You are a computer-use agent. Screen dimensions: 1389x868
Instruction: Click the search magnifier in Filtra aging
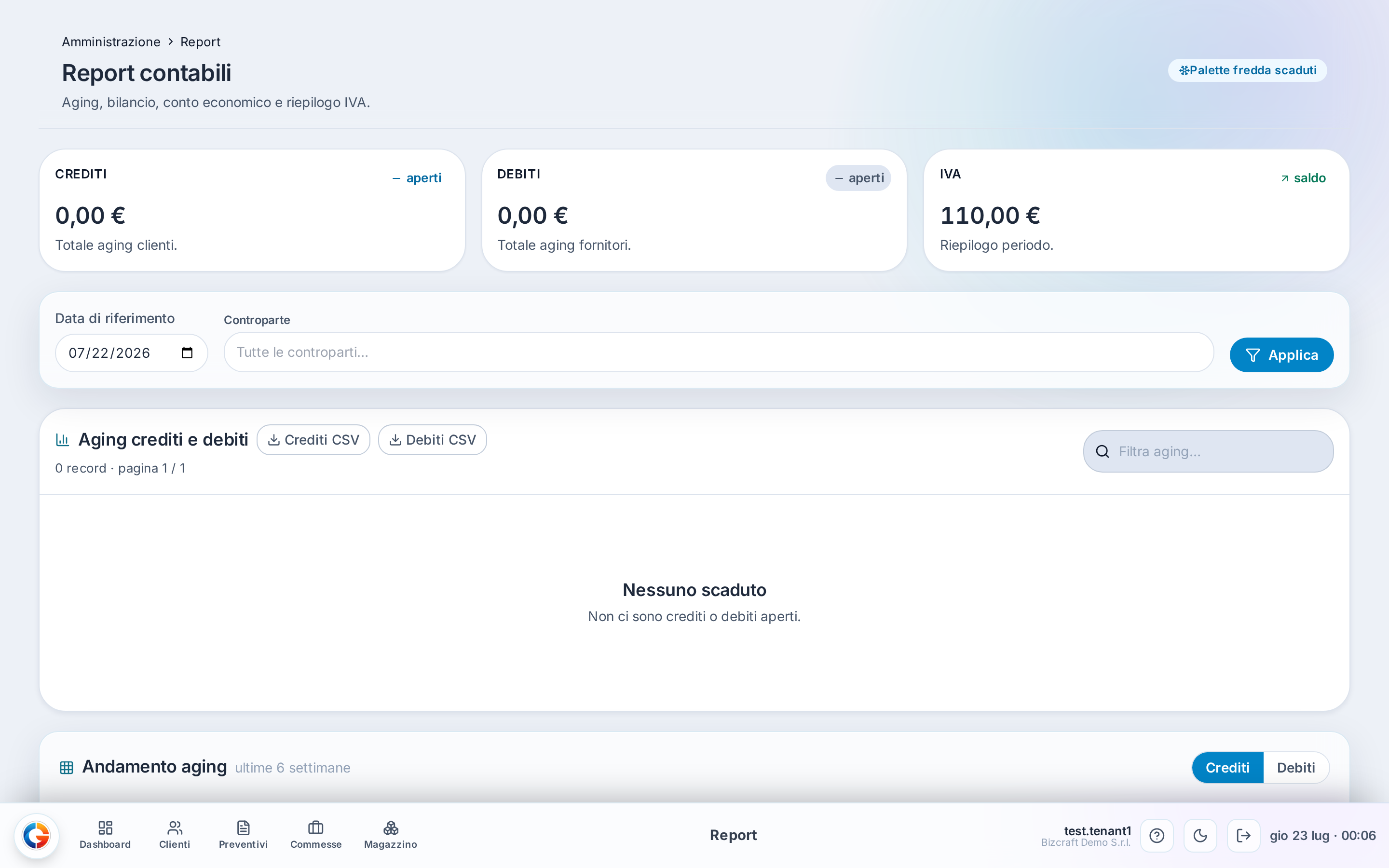coord(1102,451)
